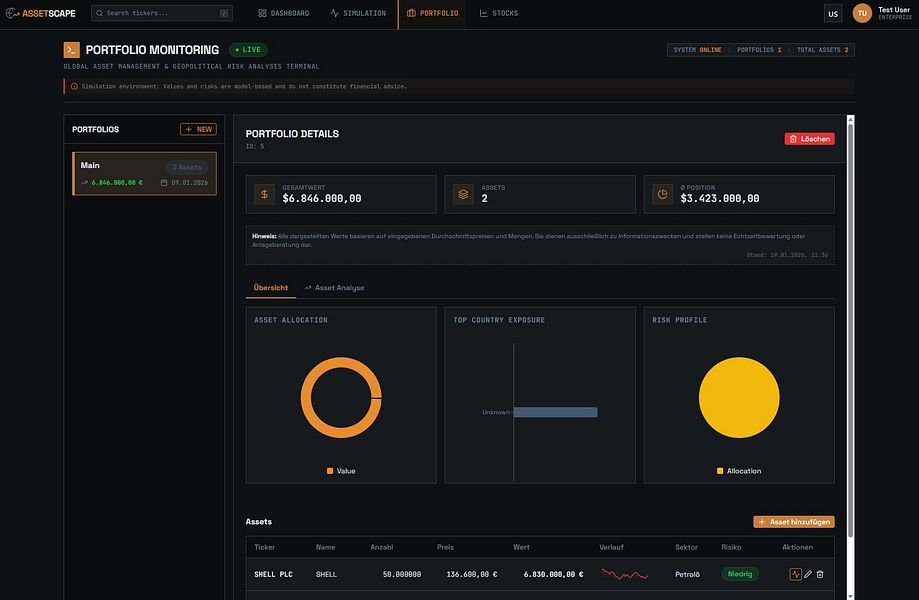Edit the SHELL PLC asset row

(808, 574)
